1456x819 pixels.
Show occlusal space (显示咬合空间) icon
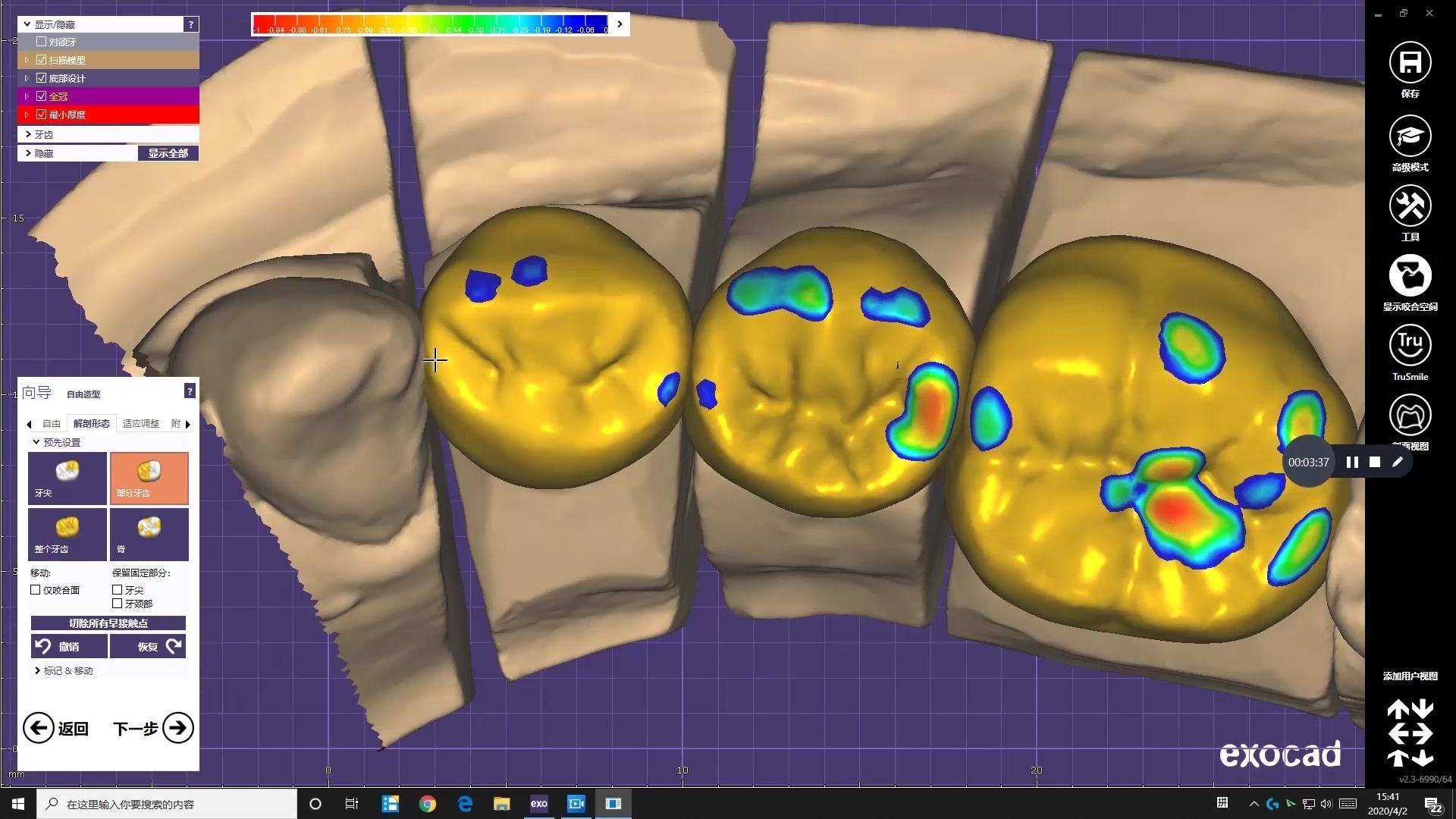1410,276
